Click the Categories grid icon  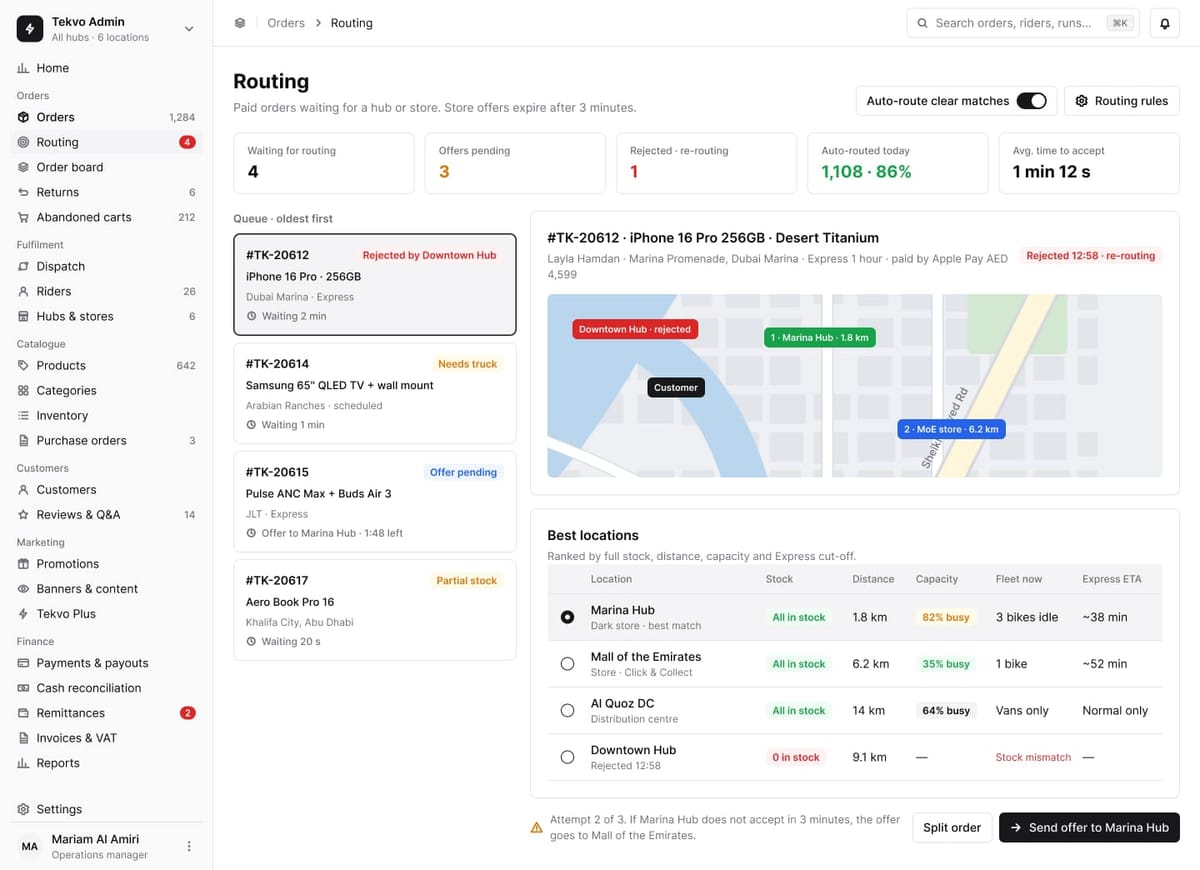(x=23, y=390)
